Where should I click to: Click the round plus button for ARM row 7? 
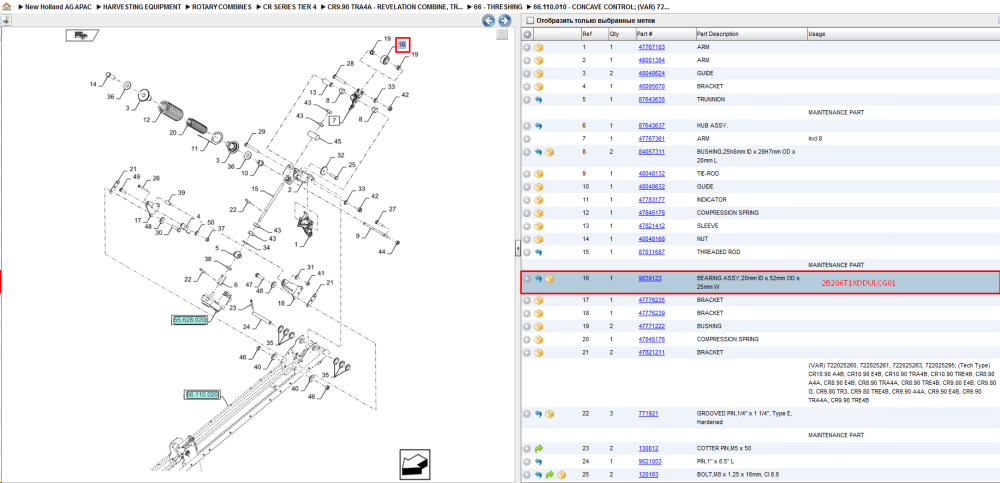[527, 138]
